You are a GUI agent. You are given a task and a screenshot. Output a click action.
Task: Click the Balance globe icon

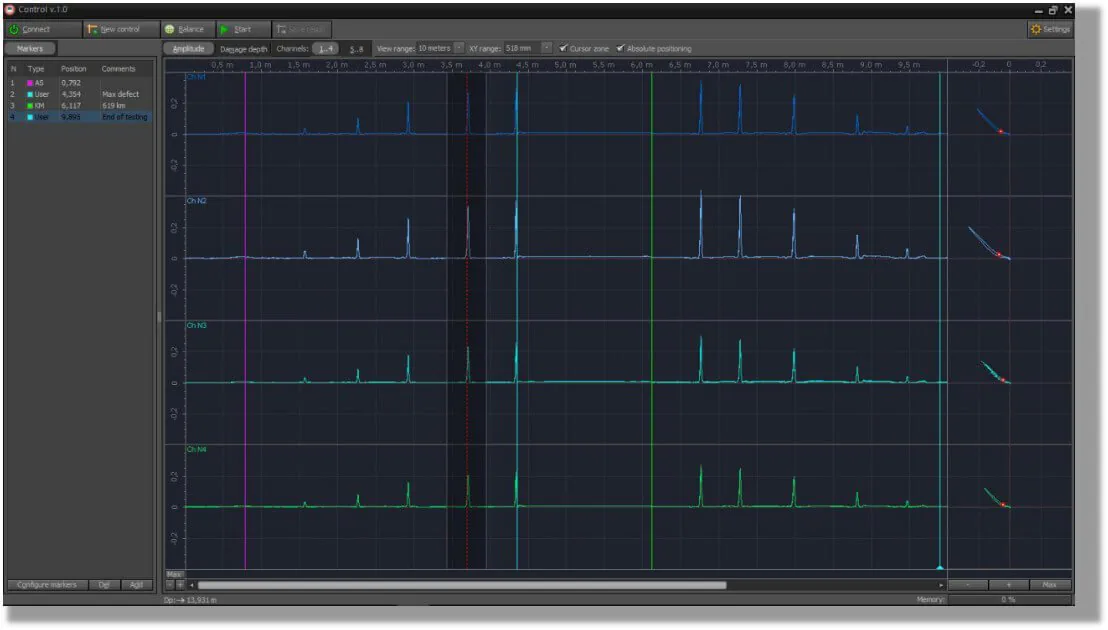[x=170, y=29]
